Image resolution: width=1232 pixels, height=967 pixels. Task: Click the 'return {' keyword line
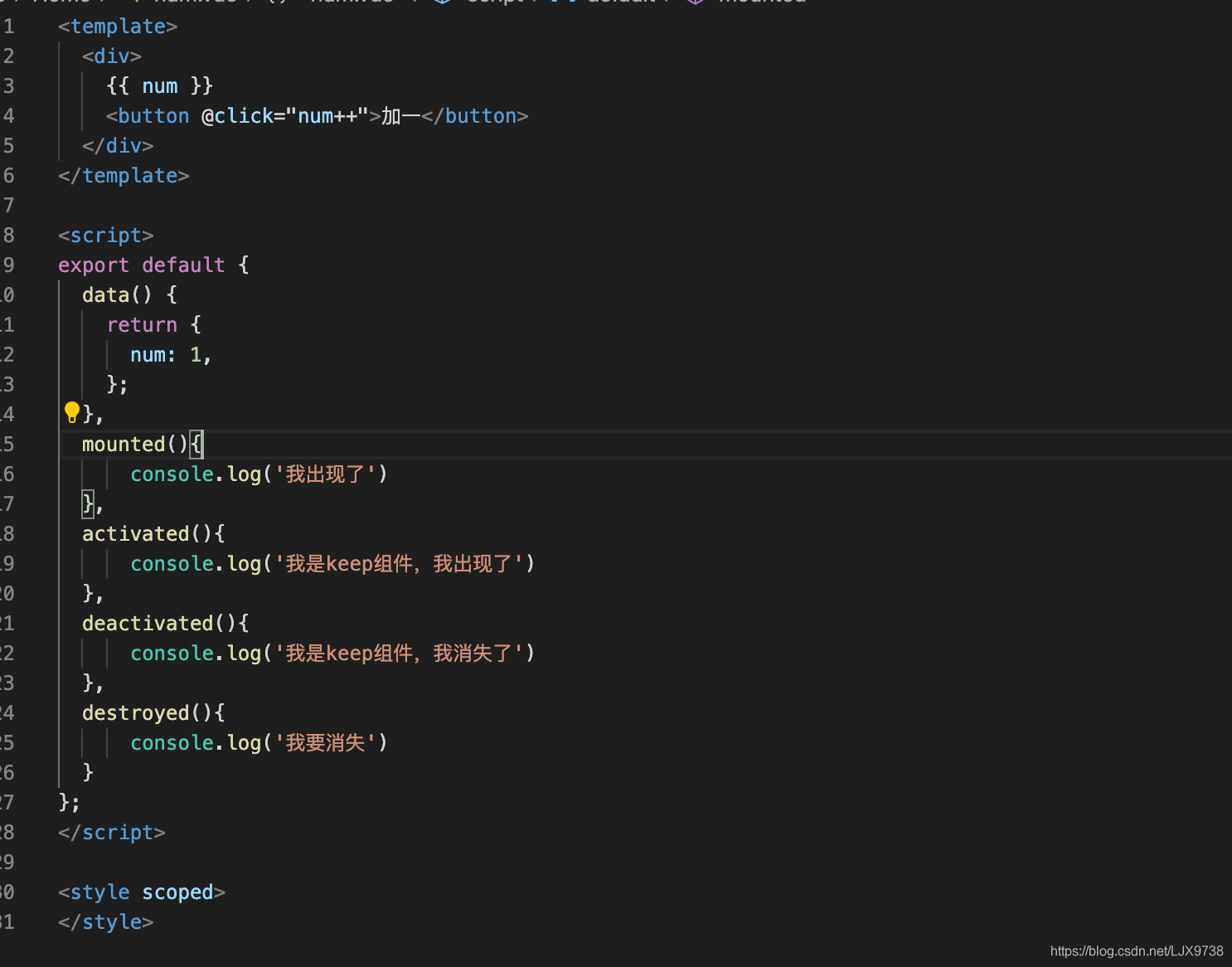click(x=154, y=325)
